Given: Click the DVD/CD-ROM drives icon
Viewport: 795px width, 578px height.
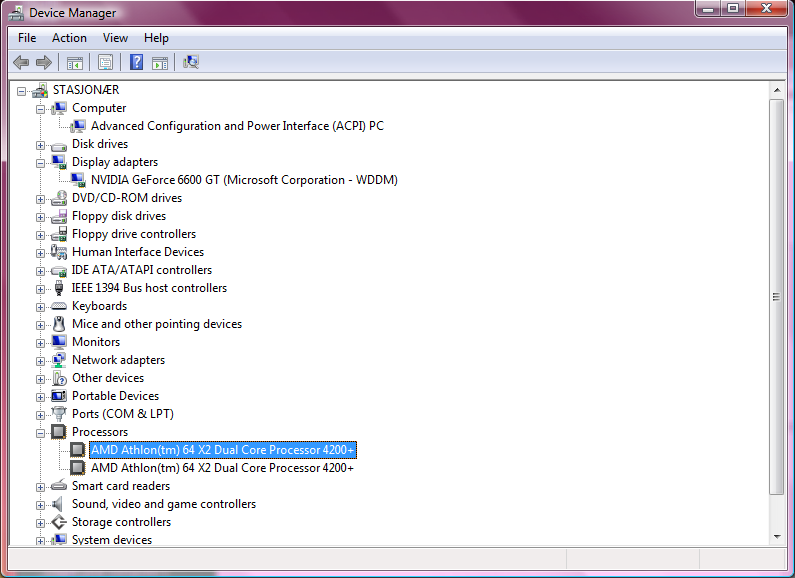Looking at the screenshot, I should pyautogui.click(x=59, y=198).
